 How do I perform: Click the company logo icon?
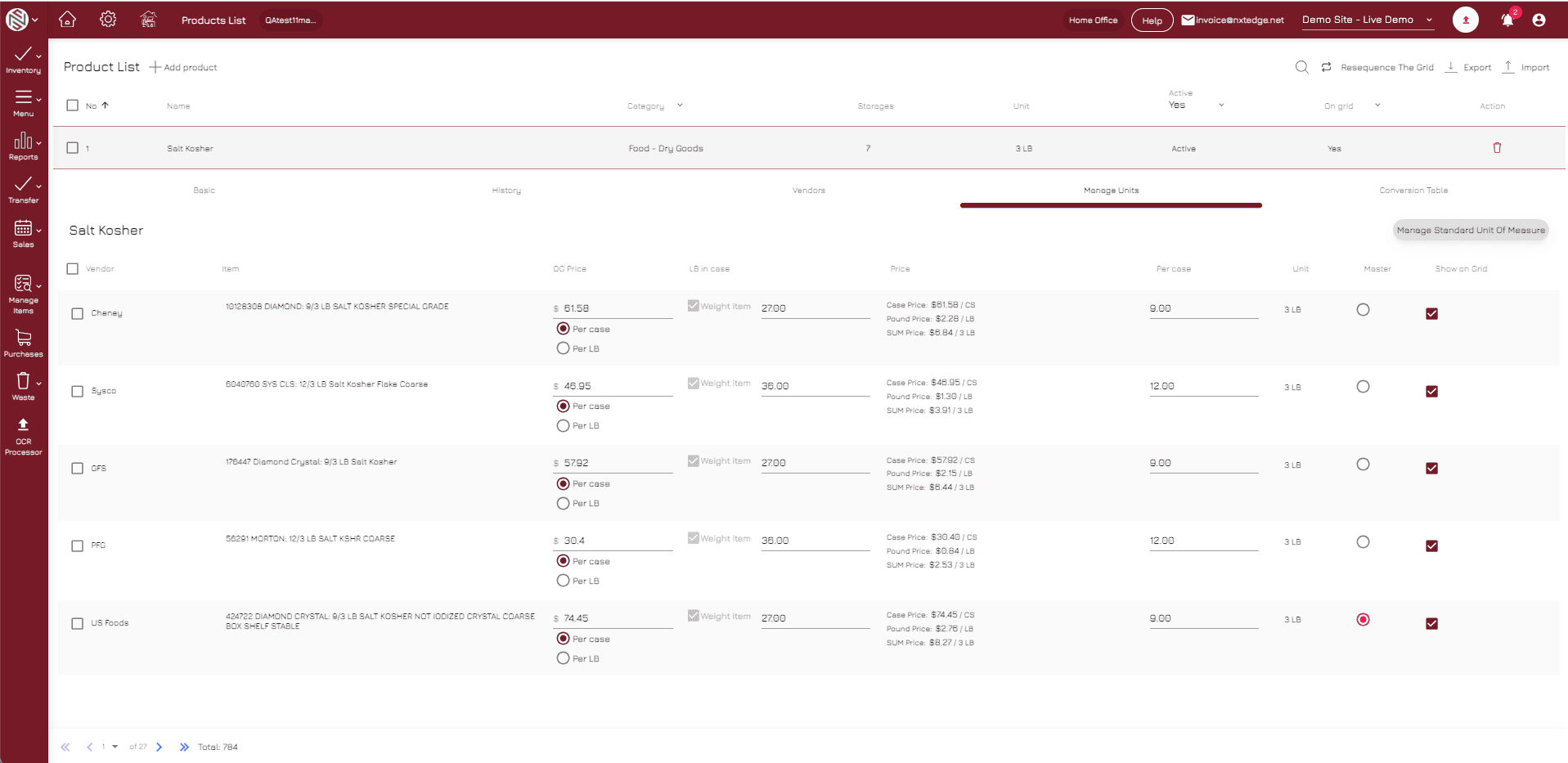click(x=16, y=20)
